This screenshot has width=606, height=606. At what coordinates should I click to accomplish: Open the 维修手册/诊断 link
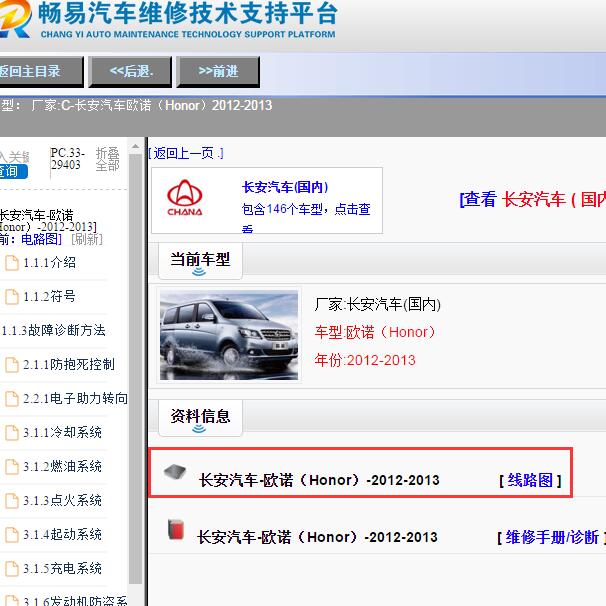[x=552, y=537]
